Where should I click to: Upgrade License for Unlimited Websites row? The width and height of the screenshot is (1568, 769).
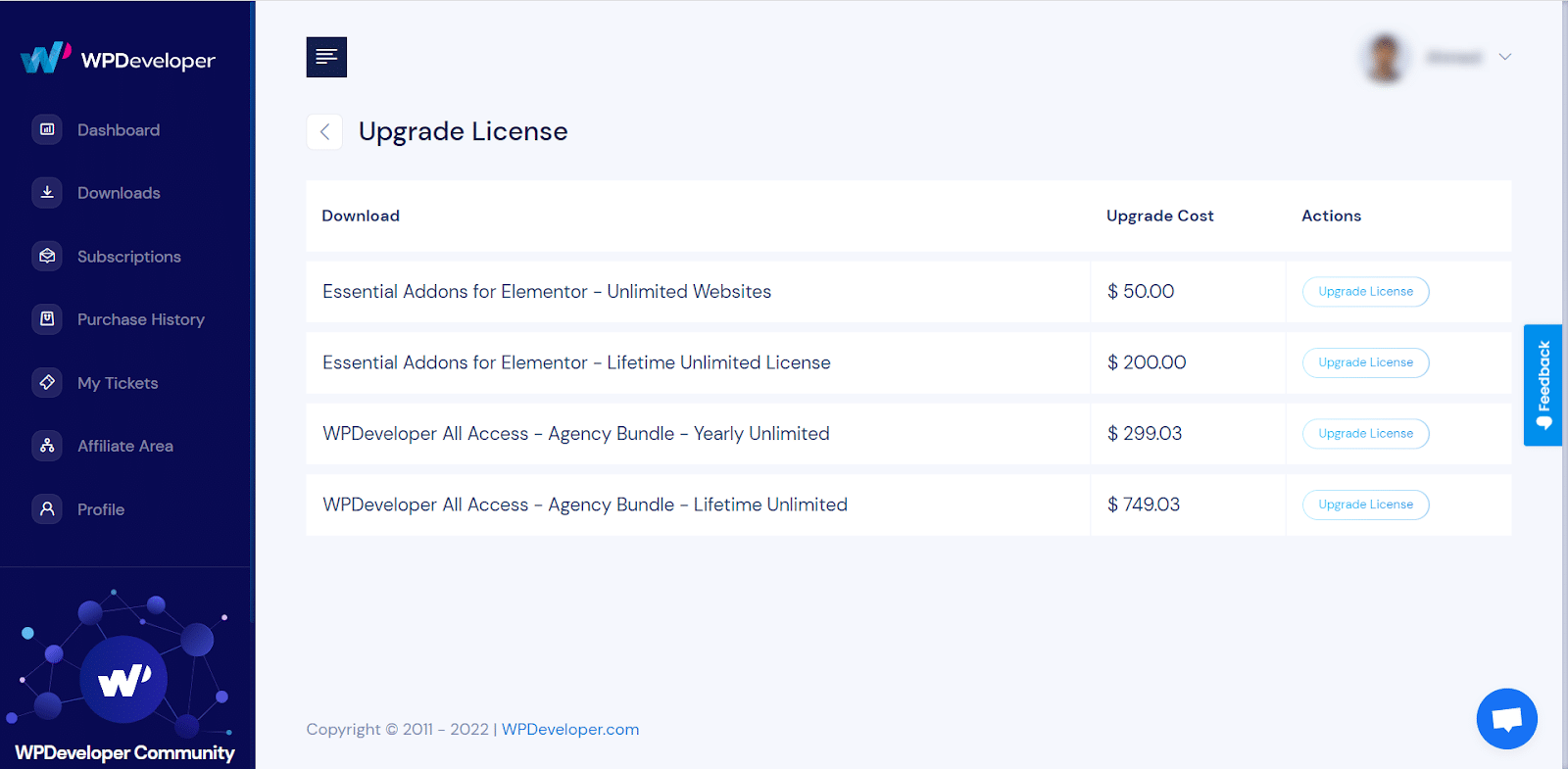1365,291
